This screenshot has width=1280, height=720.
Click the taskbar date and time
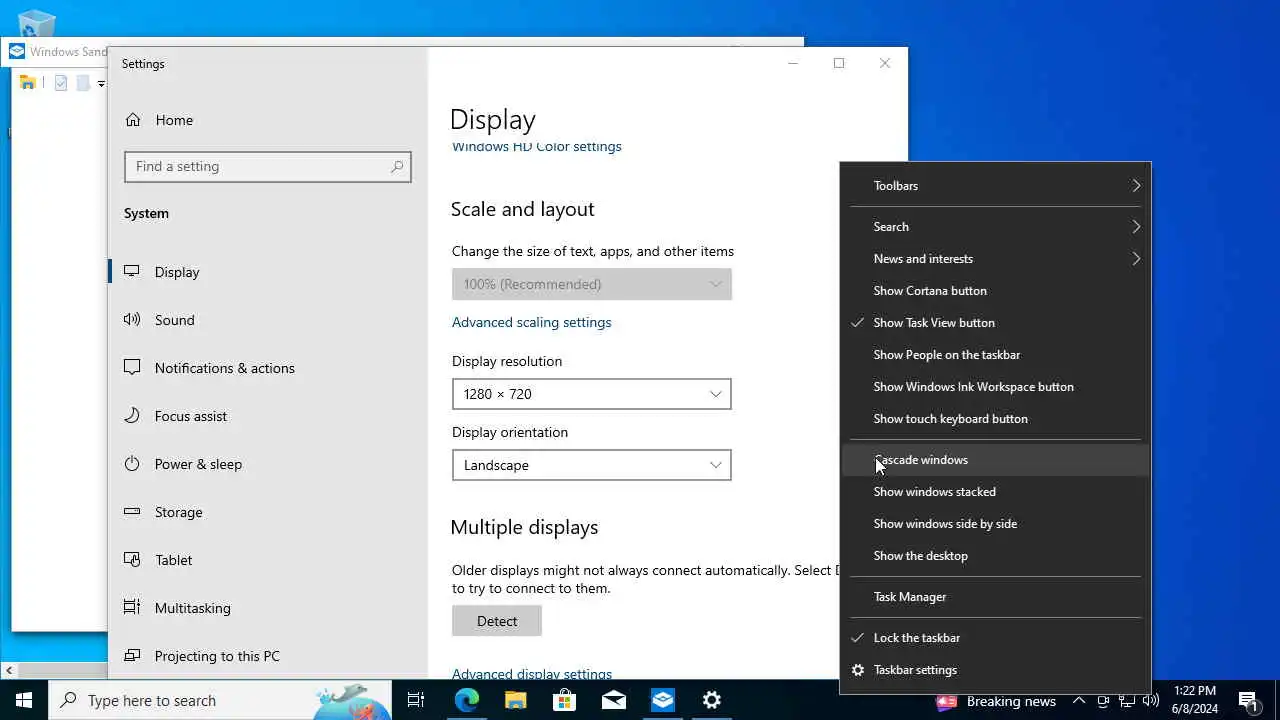point(1195,700)
